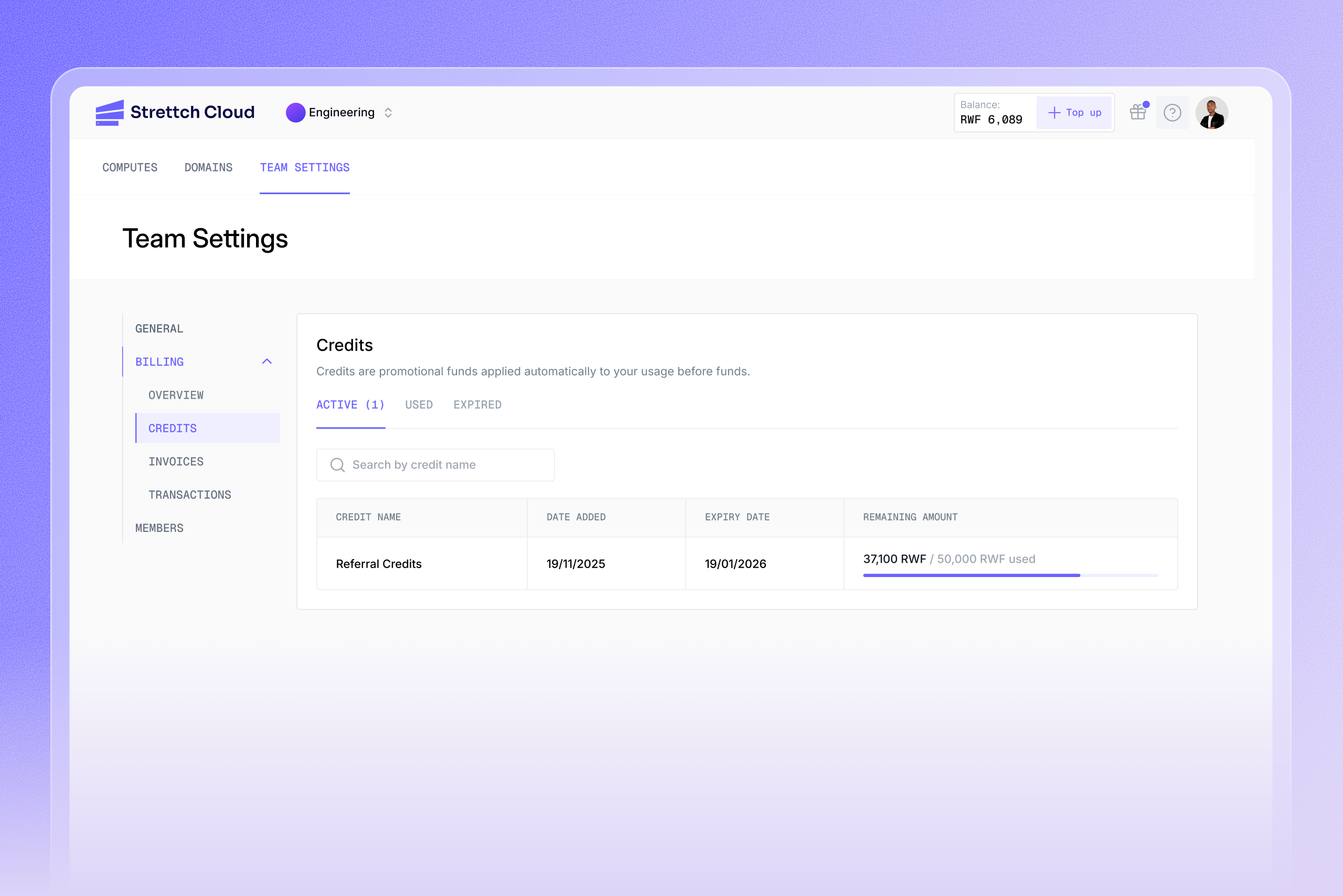Select General in settings sidebar
Screen dimensions: 1343x896
[x=159, y=328]
